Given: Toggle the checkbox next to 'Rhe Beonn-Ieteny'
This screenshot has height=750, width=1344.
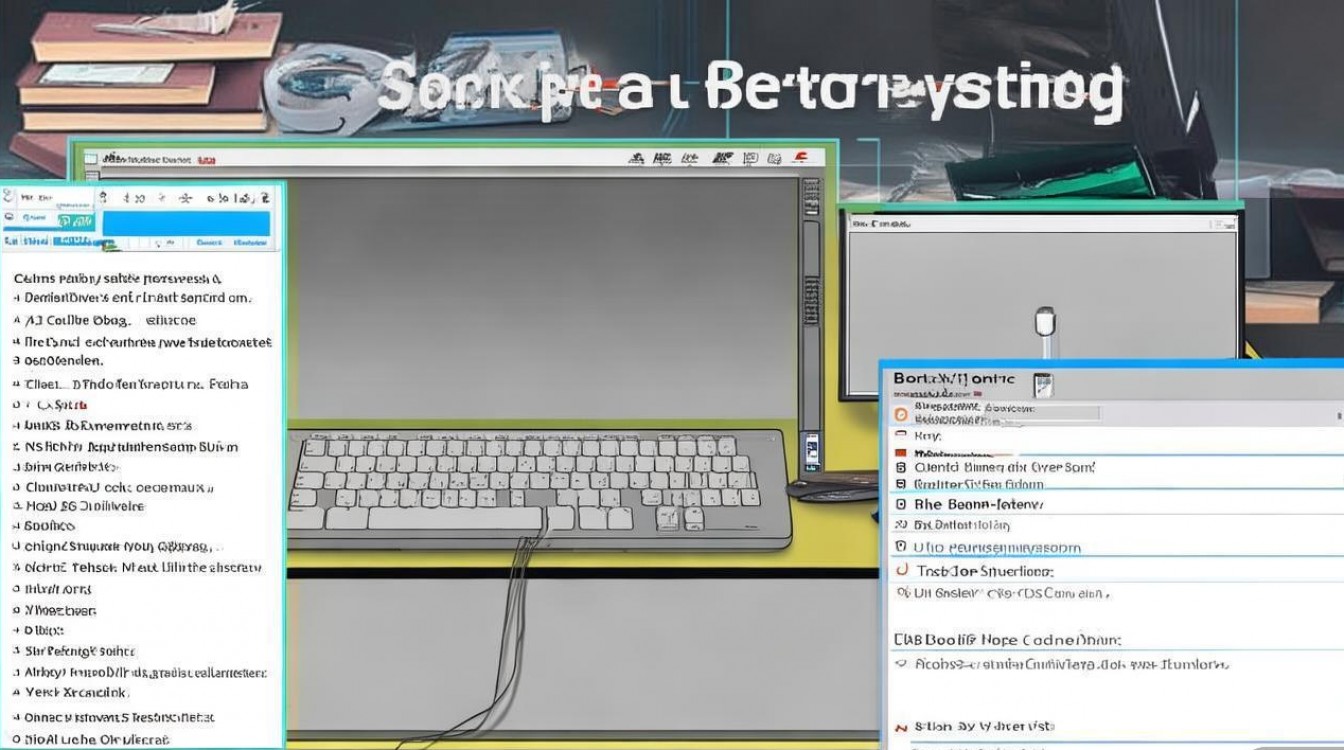Looking at the screenshot, I should pos(901,505).
